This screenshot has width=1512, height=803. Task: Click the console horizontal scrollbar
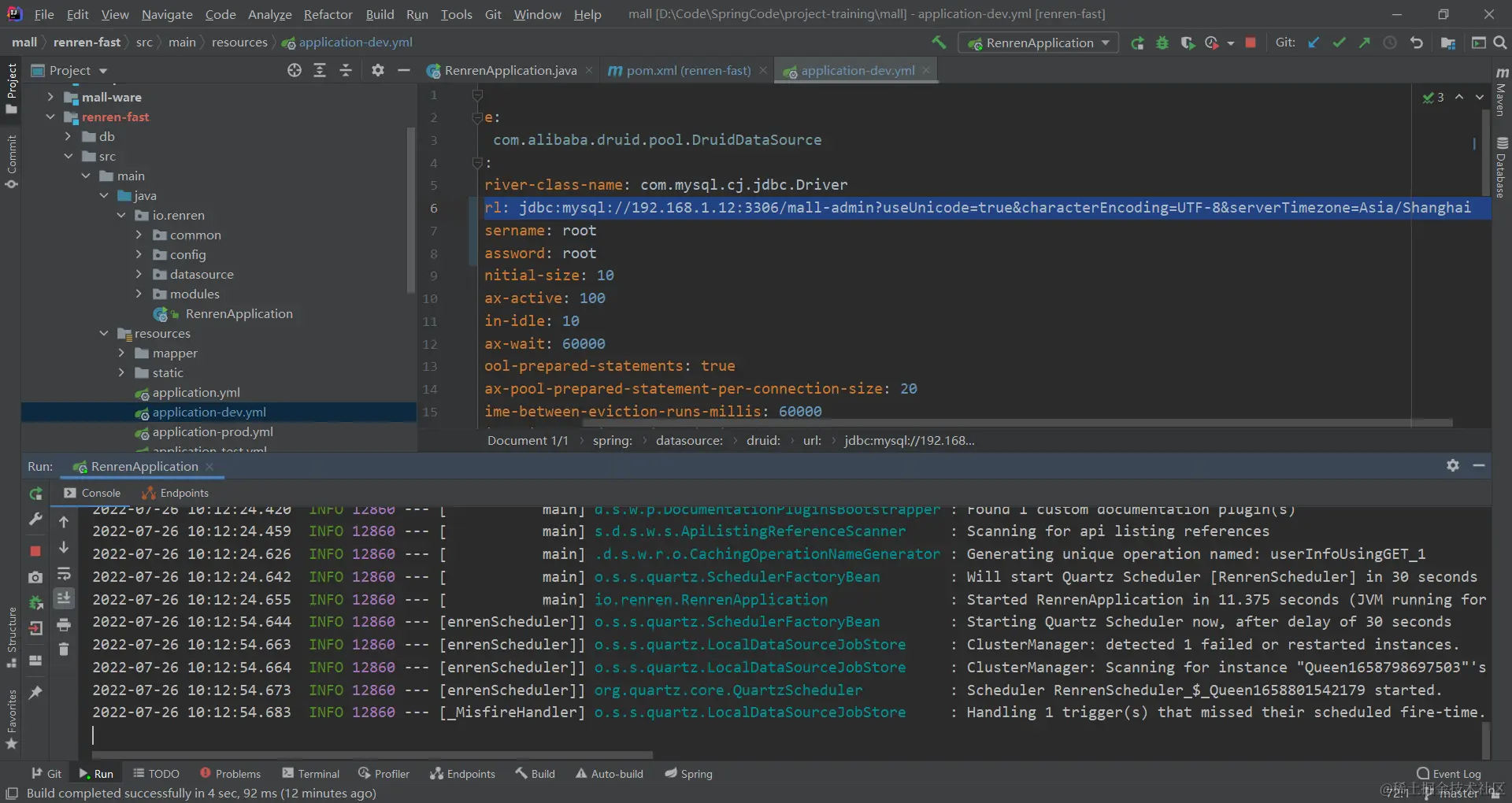pyautogui.click(x=372, y=754)
